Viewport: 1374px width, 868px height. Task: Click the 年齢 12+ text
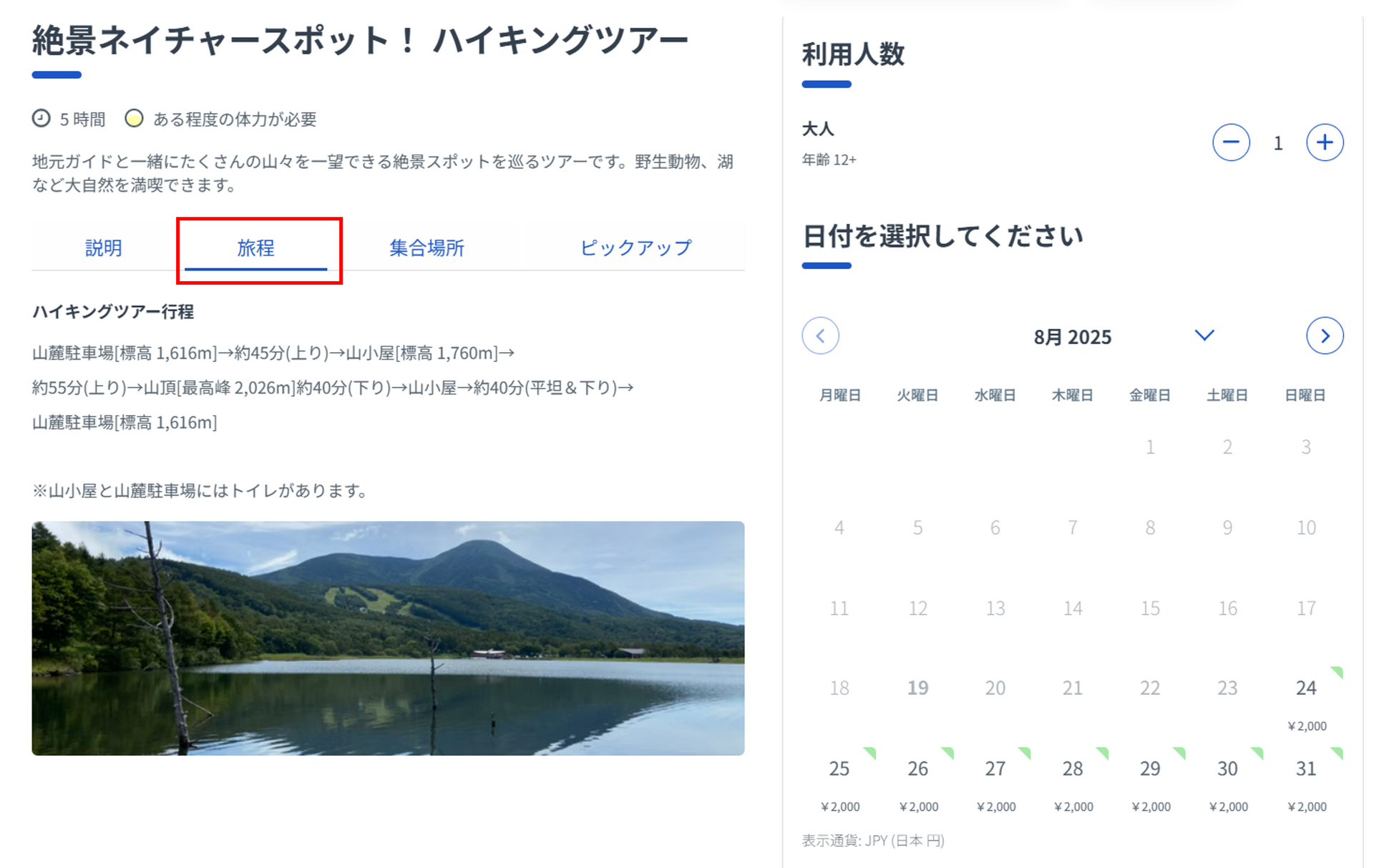tap(829, 160)
